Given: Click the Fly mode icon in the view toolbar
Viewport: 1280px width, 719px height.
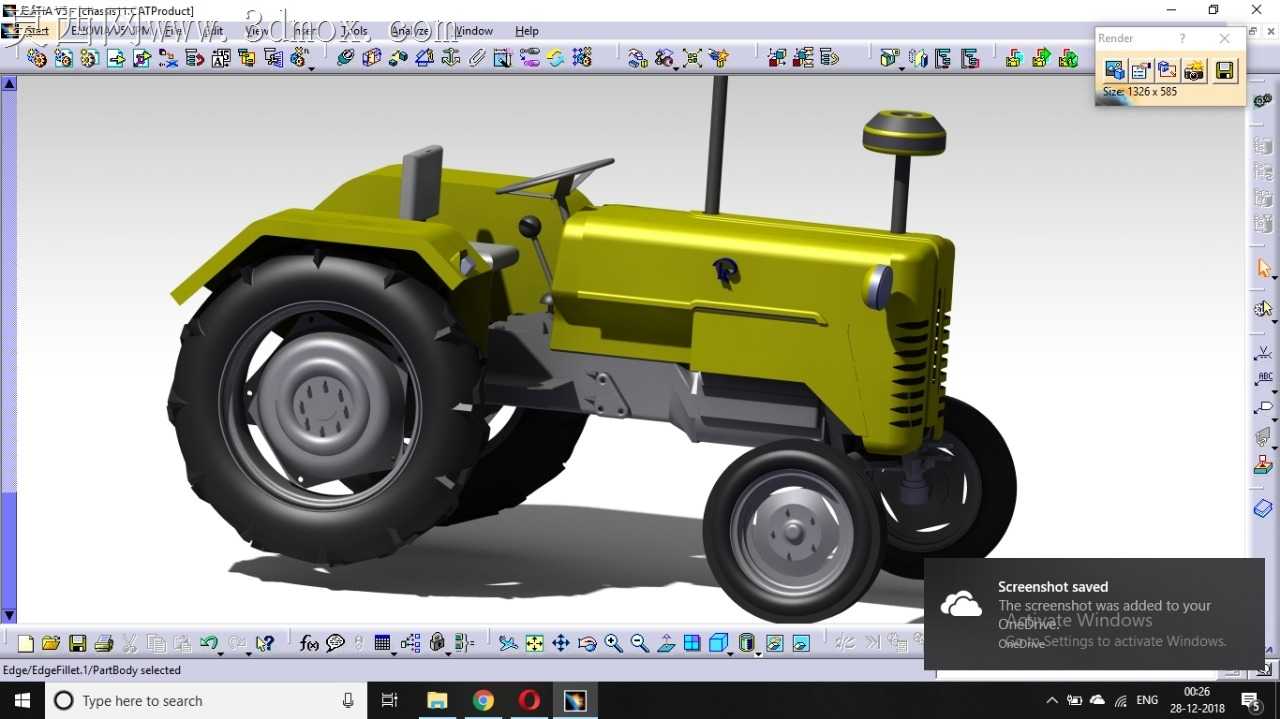Looking at the screenshot, I should tap(509, 643).
